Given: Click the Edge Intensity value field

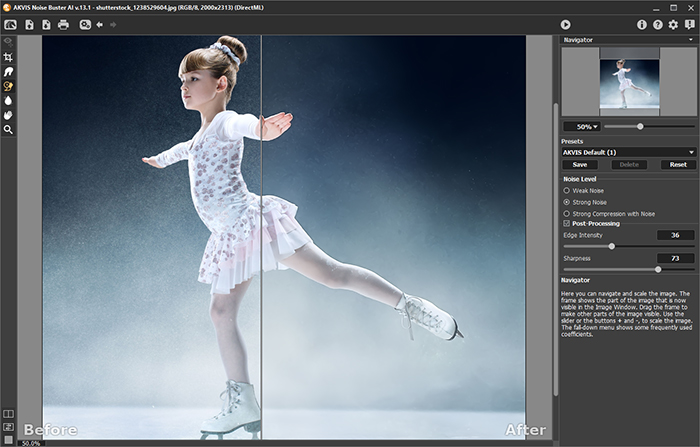Looking at the screenshot, I should click(675, 235).
